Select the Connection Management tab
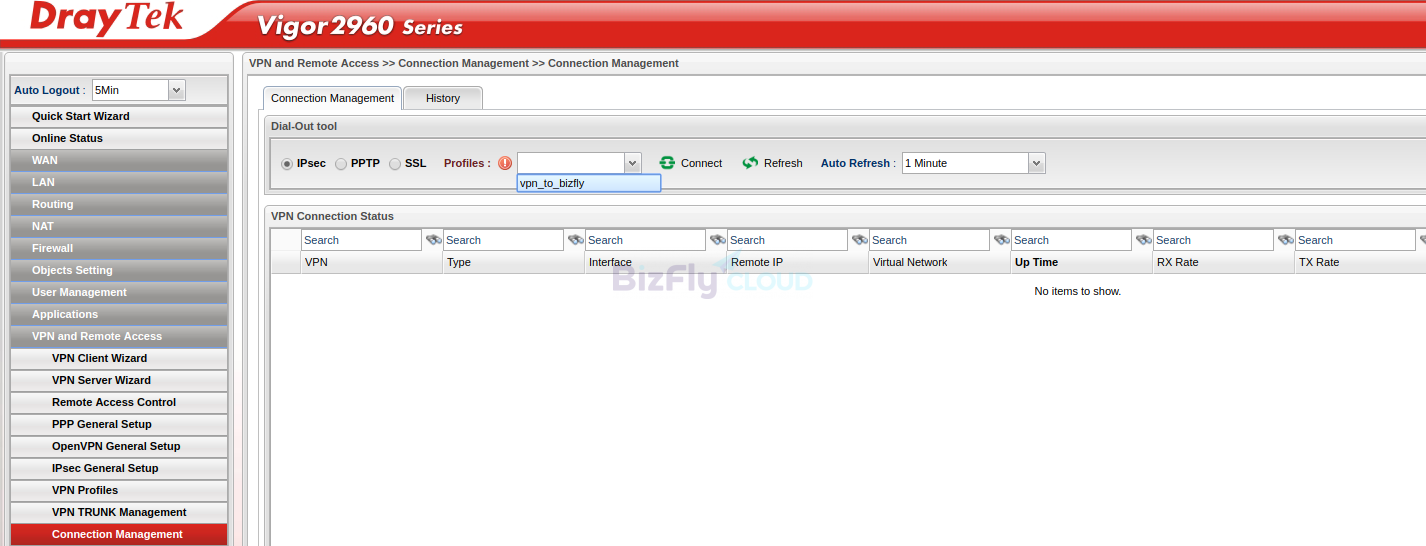1426x546 pixels. coord(333,98)
